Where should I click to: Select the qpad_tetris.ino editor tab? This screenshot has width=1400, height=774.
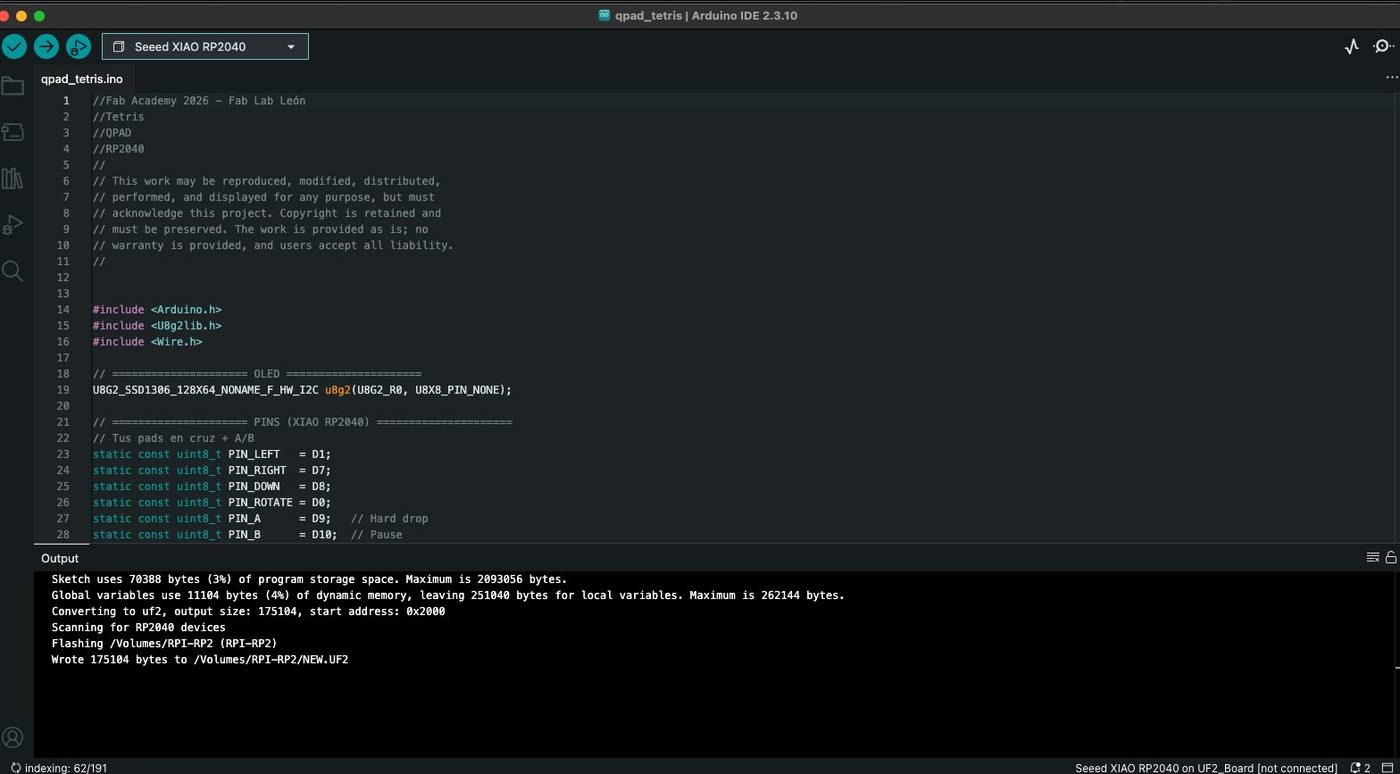point(82,79)
